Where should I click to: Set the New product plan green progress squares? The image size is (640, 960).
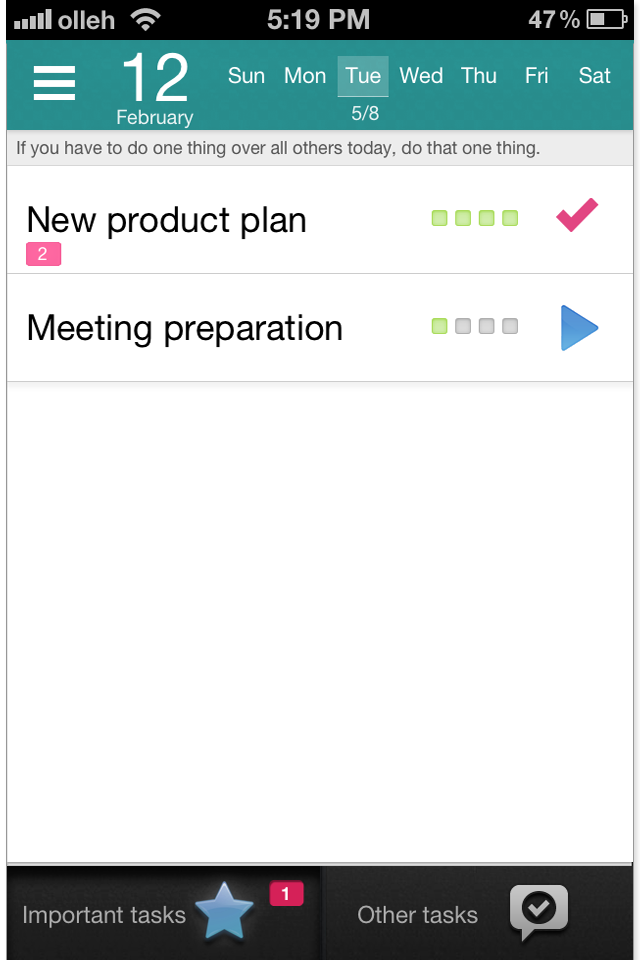[475, 218]
